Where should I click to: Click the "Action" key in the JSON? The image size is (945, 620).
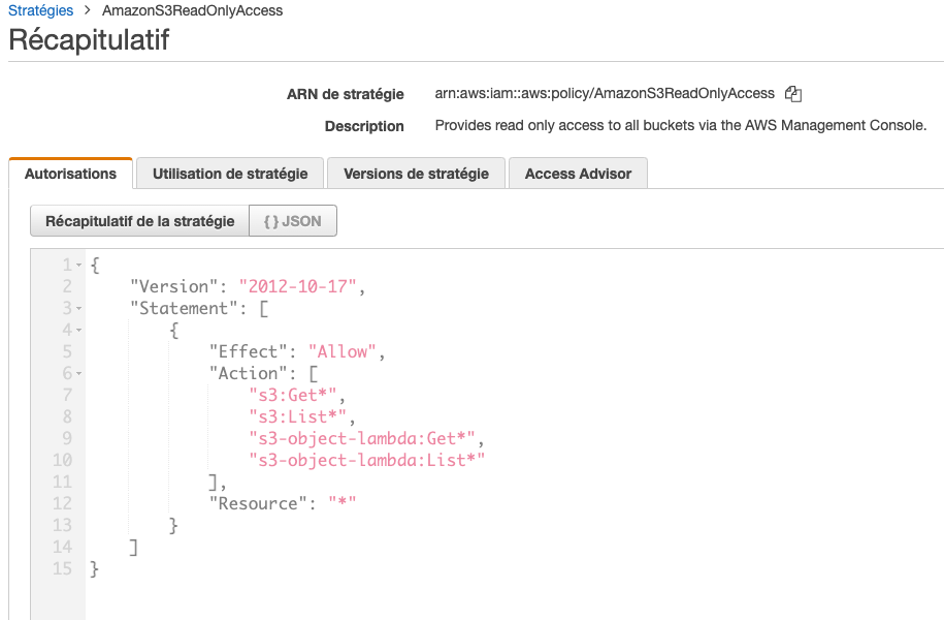pyautogui.click(x=248, y=373)
